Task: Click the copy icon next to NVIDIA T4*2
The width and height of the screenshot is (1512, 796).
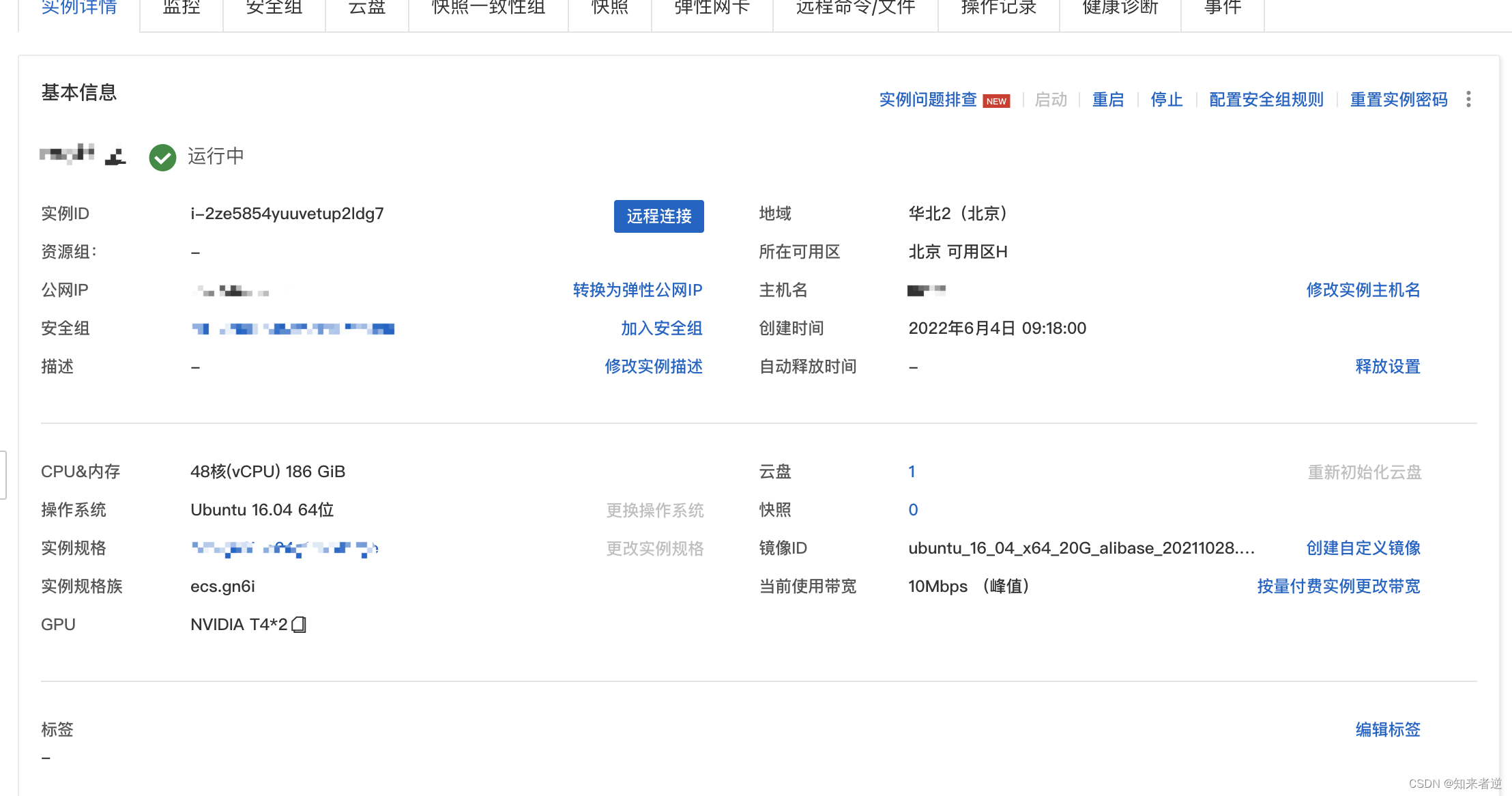Action: [299, 625]
